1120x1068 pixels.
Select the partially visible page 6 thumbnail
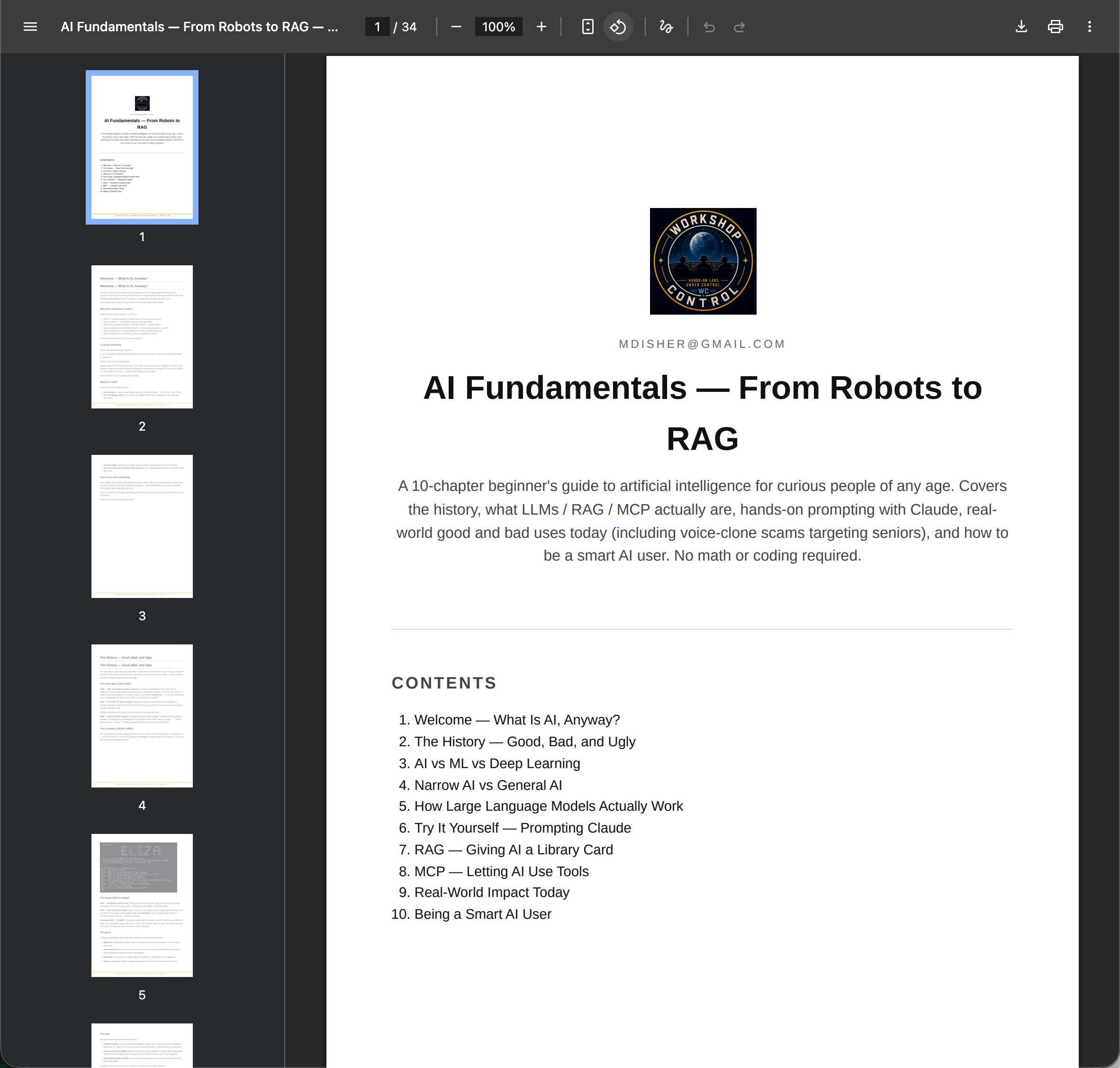coord(142,1045)
